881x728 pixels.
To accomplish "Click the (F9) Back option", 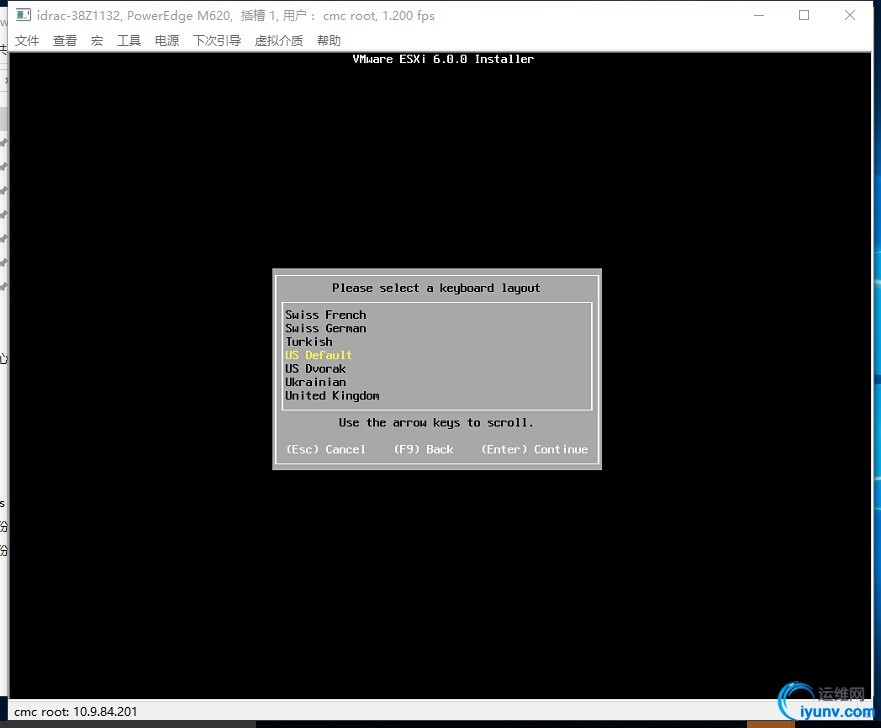I will pos(424,449).
